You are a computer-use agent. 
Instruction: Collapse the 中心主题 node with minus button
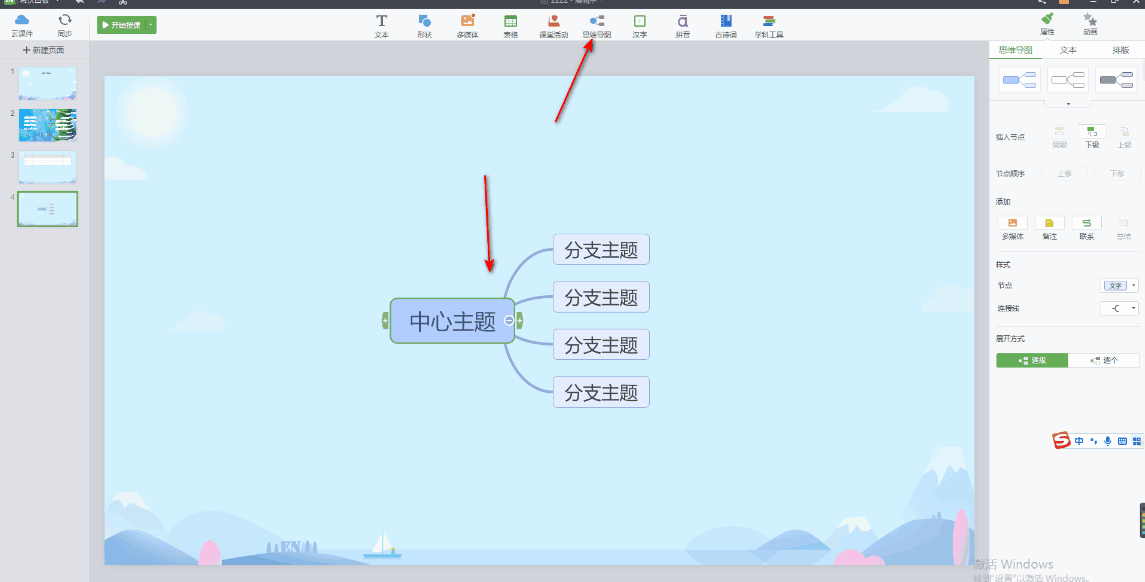point(509,320)
